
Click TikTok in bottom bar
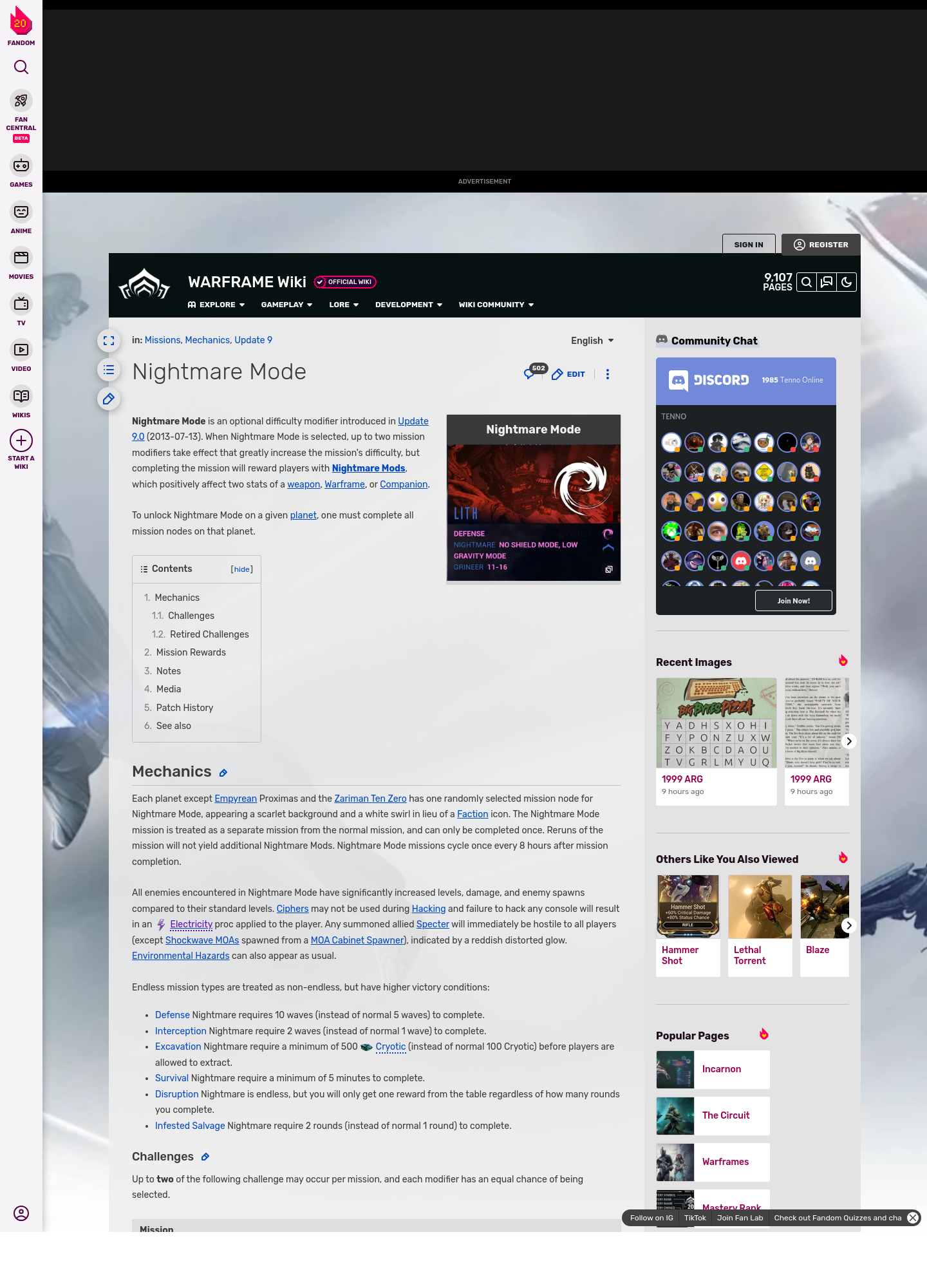tap(695, 1218)
